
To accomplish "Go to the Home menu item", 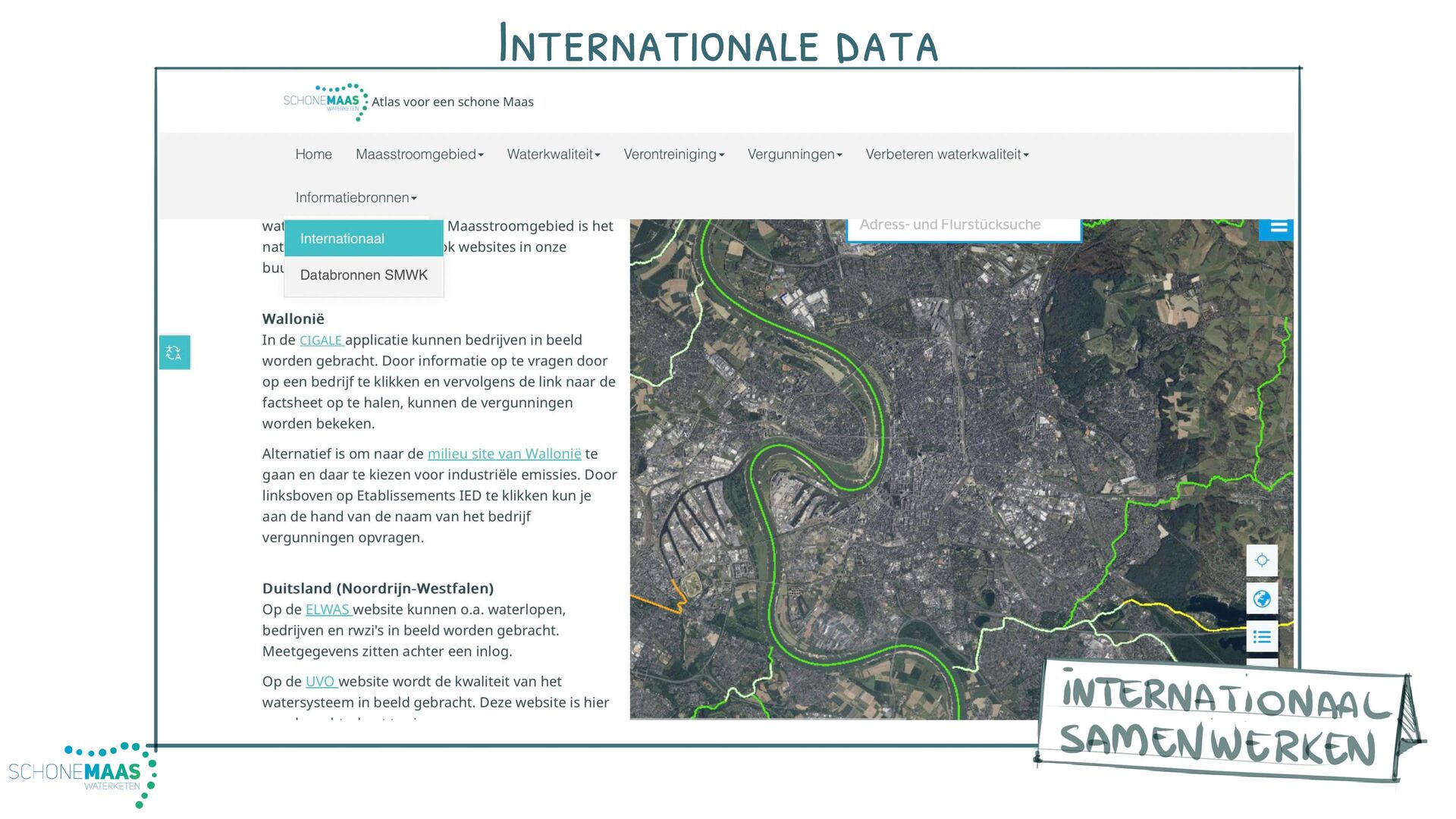I will coord(313,155).
